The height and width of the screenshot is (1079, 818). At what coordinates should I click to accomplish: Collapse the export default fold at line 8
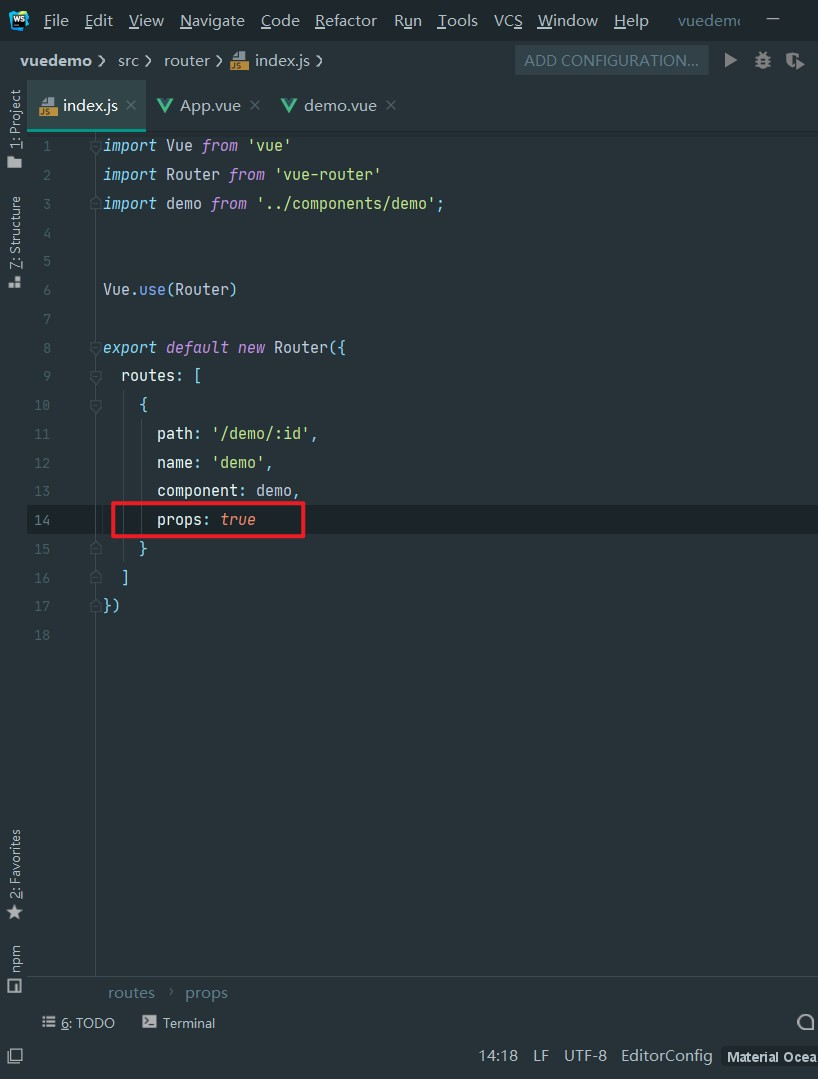point(96,348)
